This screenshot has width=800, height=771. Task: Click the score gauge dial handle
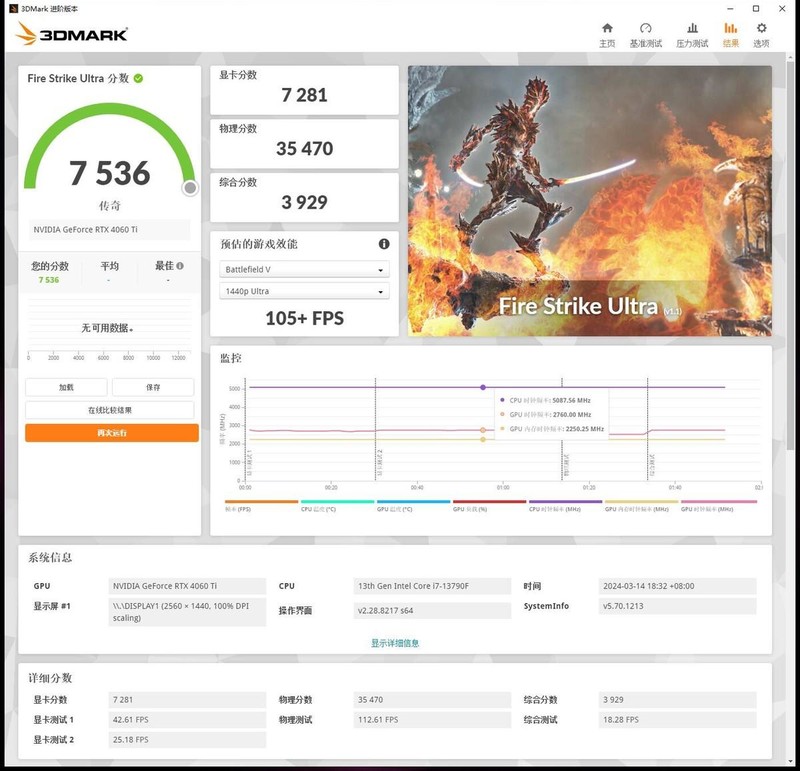click(190, 189)
